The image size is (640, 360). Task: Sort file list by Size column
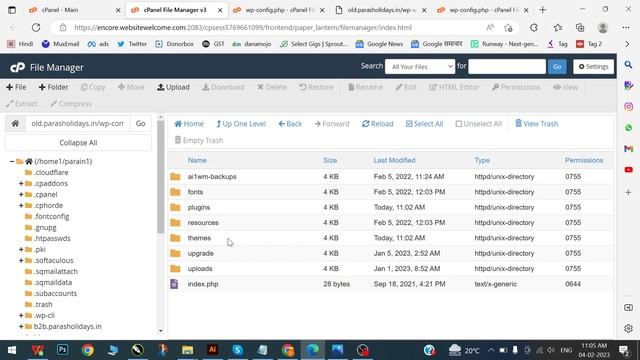pos(330,160)
